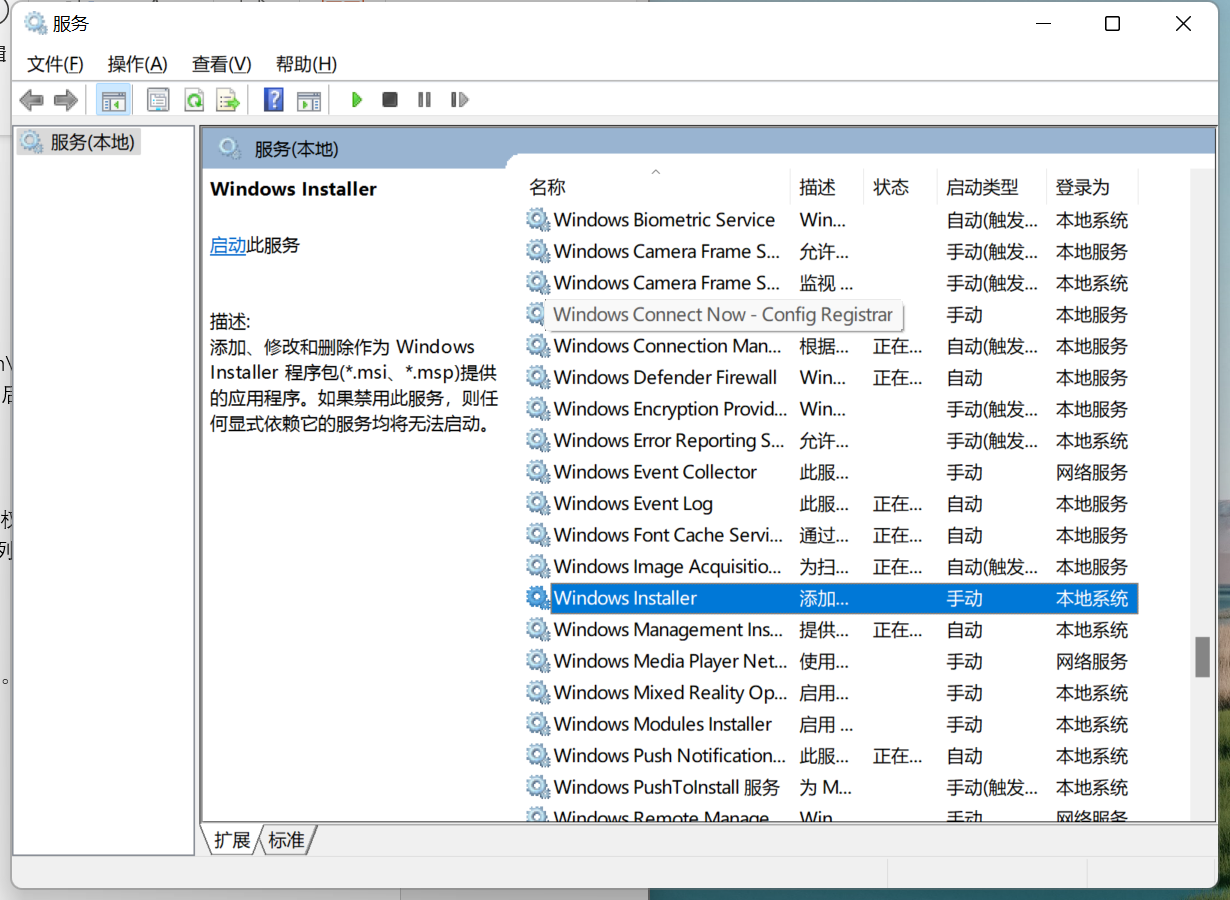Viewport: 1230px width, 900px height.
Task: Go forward with the toolbar's right arrow
Action: (66, 100)
